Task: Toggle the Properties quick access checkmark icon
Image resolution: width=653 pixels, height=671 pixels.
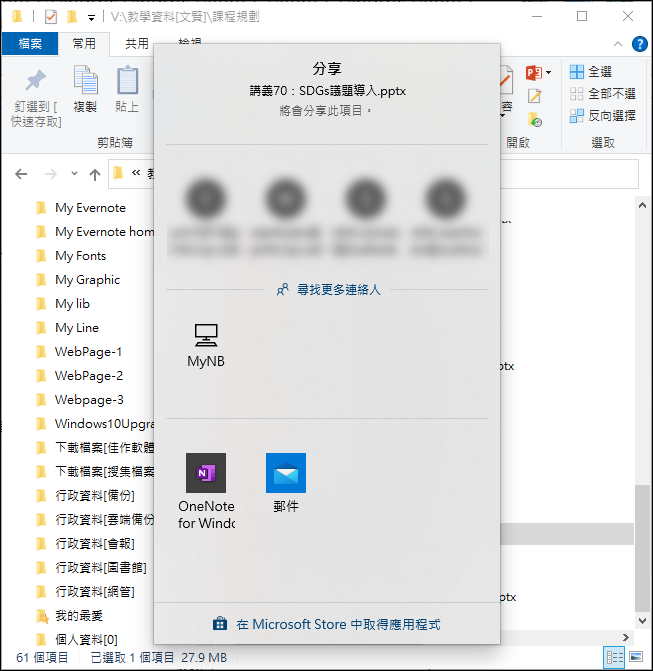Action: click(x=51, y=17)
